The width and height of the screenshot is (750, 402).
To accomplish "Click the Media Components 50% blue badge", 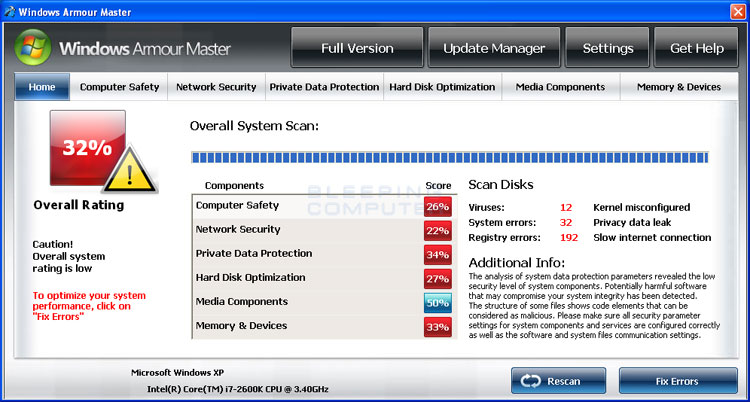I will click(x=438, y=303).
